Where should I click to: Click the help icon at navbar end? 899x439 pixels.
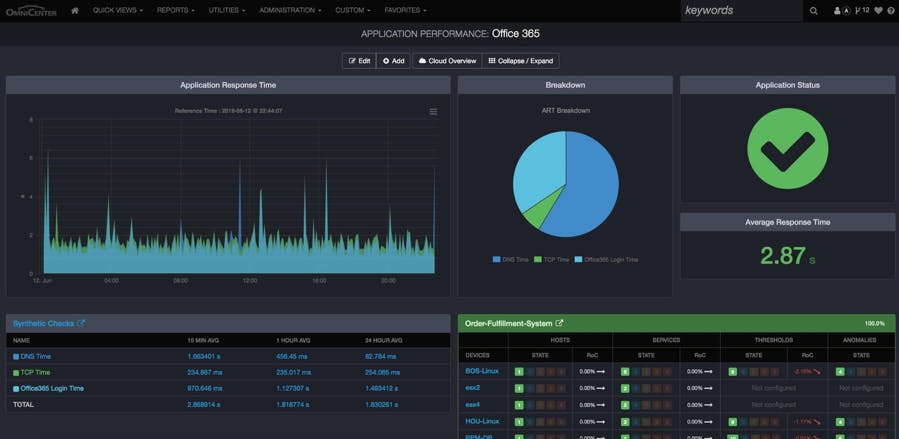(891, 10)
